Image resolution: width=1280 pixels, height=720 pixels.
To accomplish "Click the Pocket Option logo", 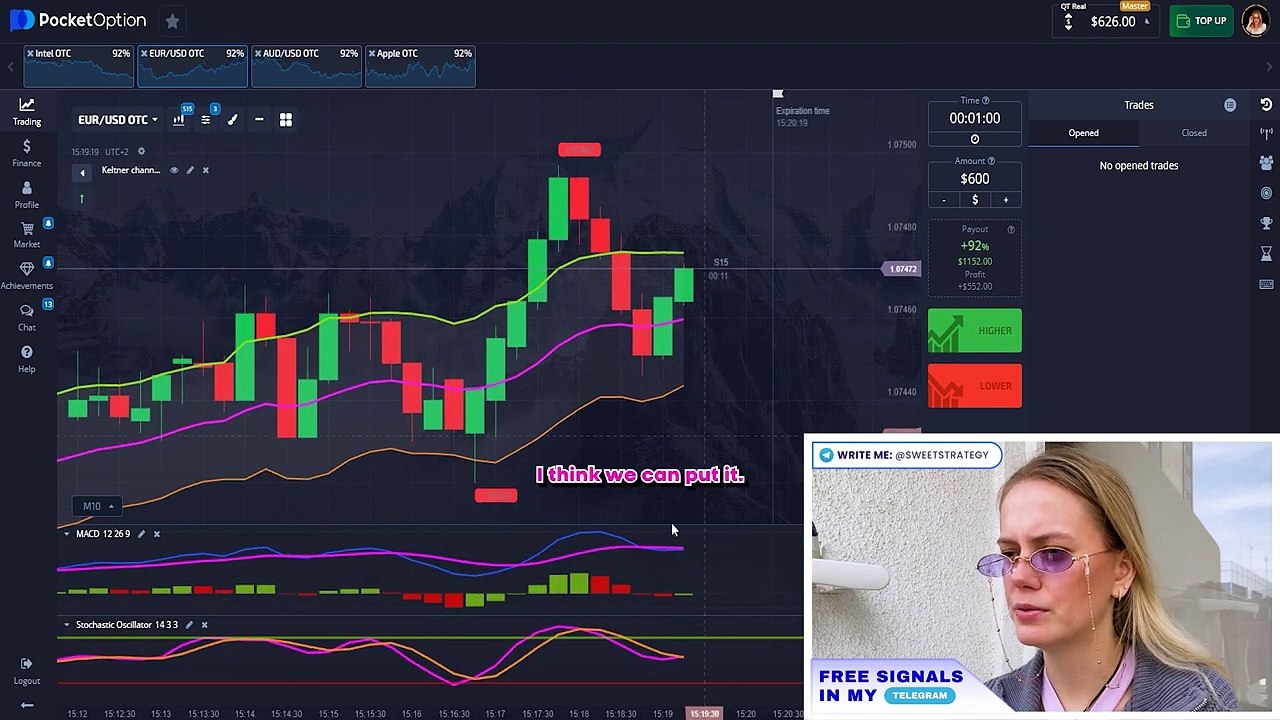I will (x=78, y=20).
